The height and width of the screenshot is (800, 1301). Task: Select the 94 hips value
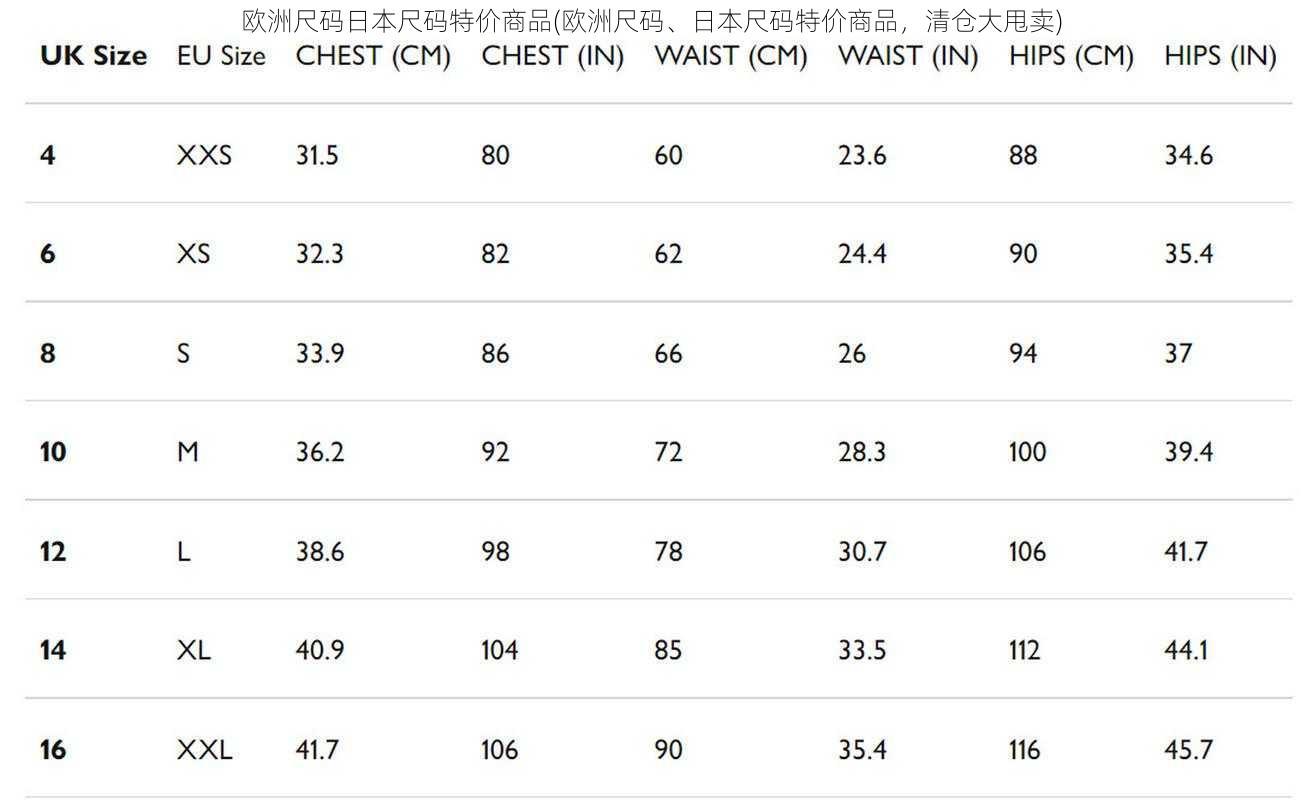(1023, 353)
